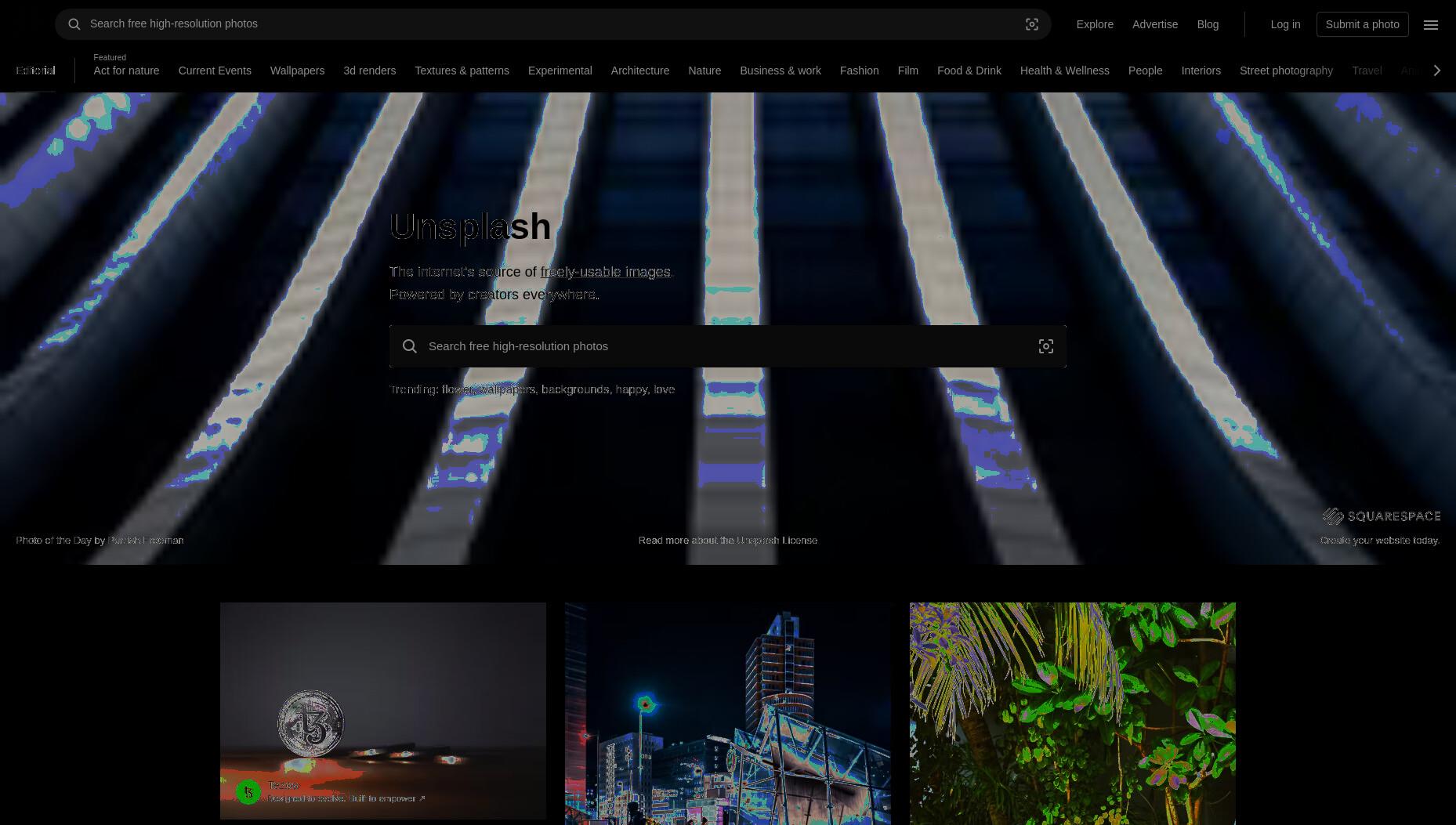The width and height of the screenshot is (1456, 825).
Task: Select 3d renders category
Action: (x=369, y=71)
